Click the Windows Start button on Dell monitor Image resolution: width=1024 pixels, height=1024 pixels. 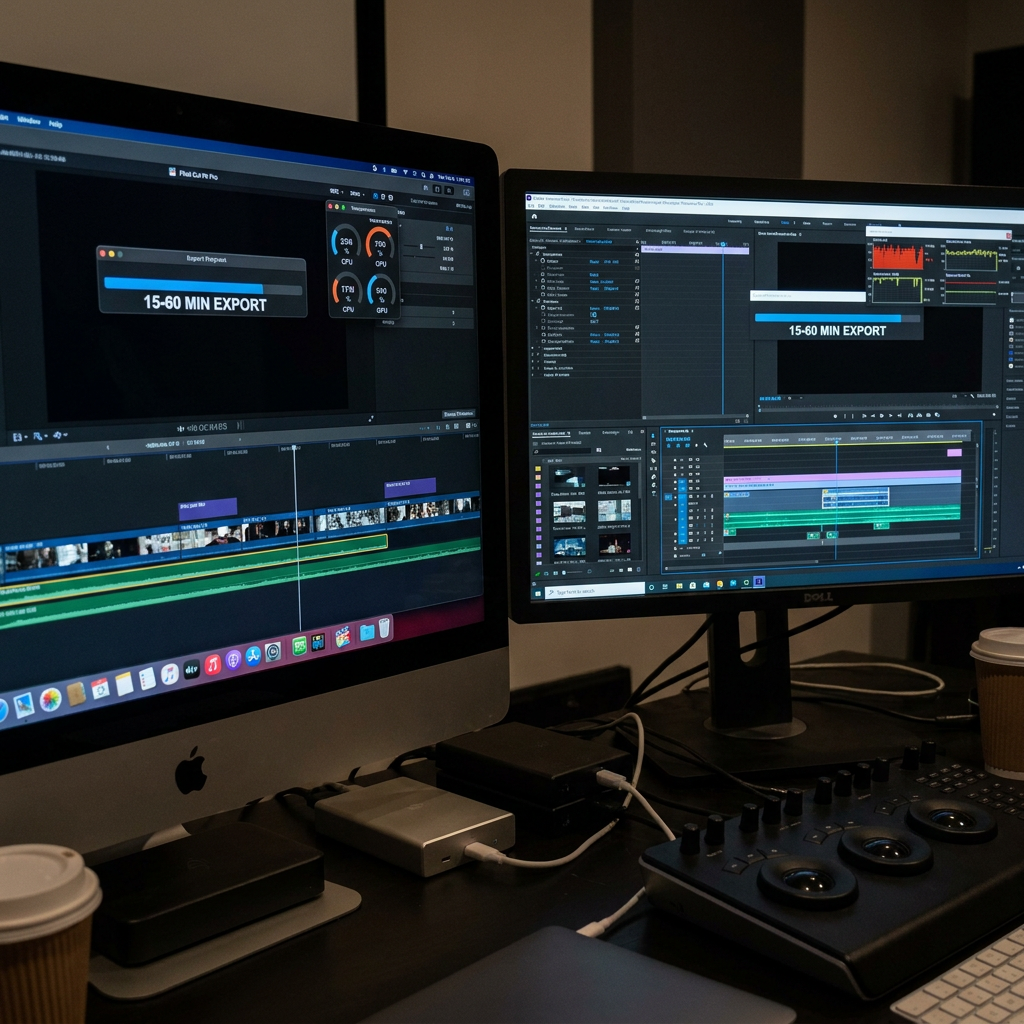coord(537,593)
